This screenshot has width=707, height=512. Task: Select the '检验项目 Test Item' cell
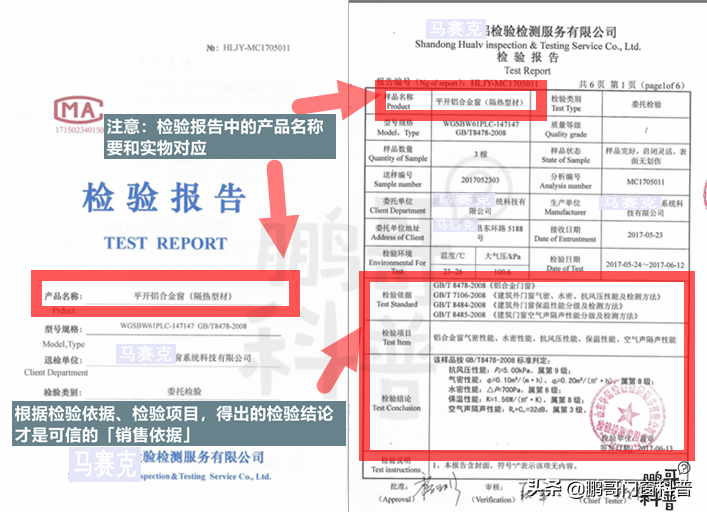(x=397, y=337)
